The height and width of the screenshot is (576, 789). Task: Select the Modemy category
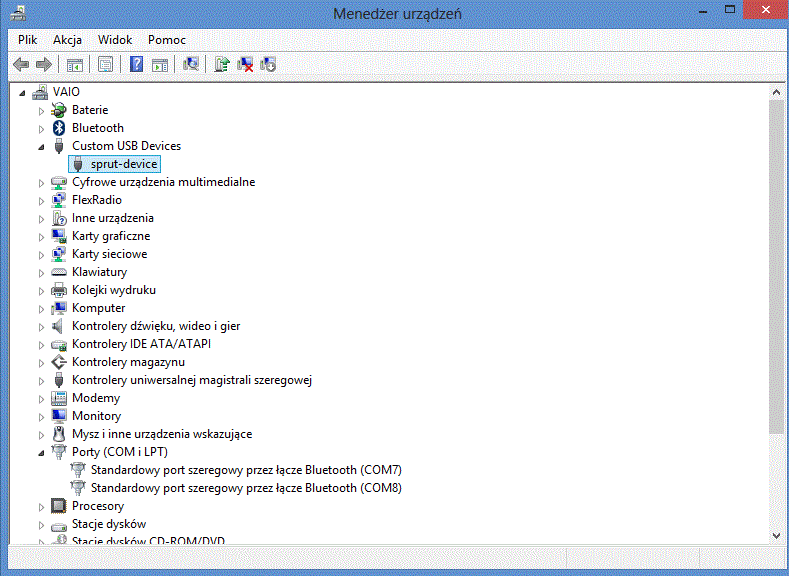point(95,398)
